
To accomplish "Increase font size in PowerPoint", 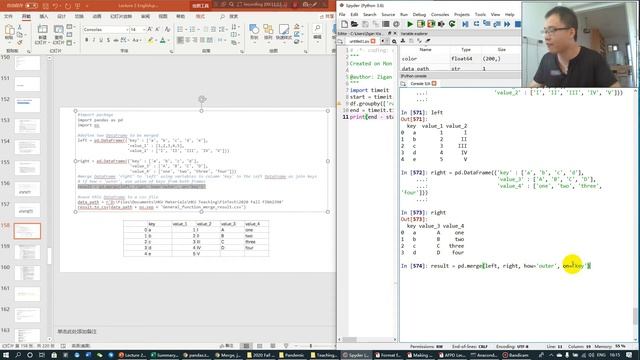I will pos(150,29).
